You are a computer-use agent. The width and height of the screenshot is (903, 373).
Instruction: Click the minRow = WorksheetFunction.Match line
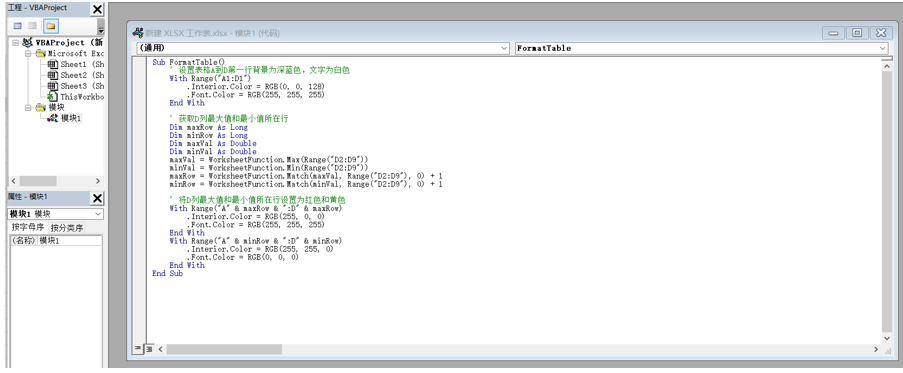click(x=306, y=184)
